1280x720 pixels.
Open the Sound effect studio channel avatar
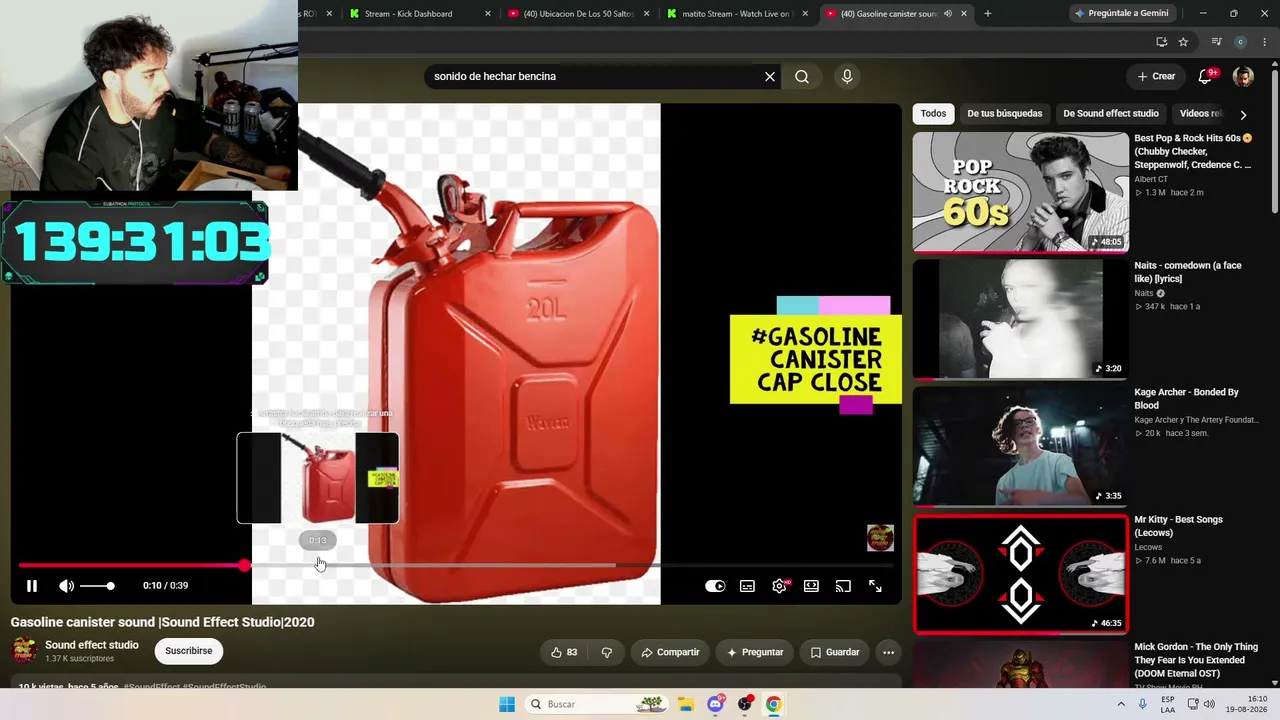(24, 651)
